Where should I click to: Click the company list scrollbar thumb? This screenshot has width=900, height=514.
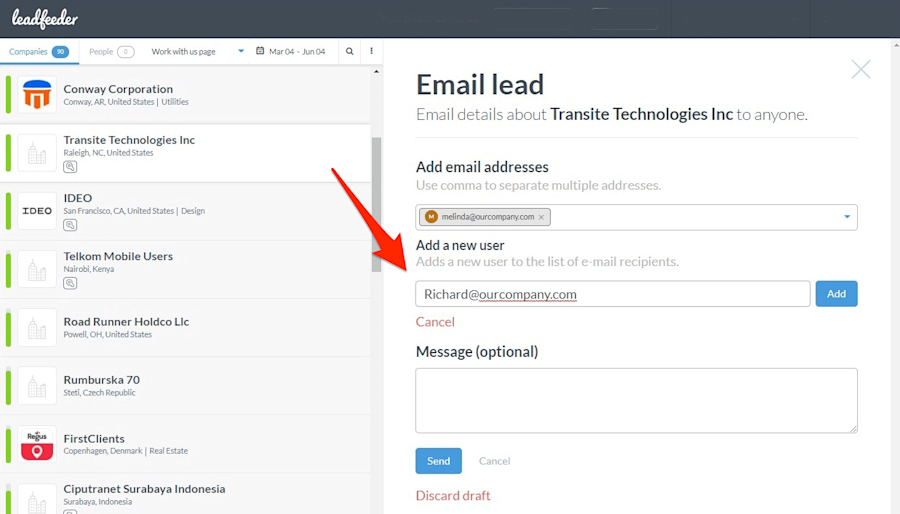377,204
